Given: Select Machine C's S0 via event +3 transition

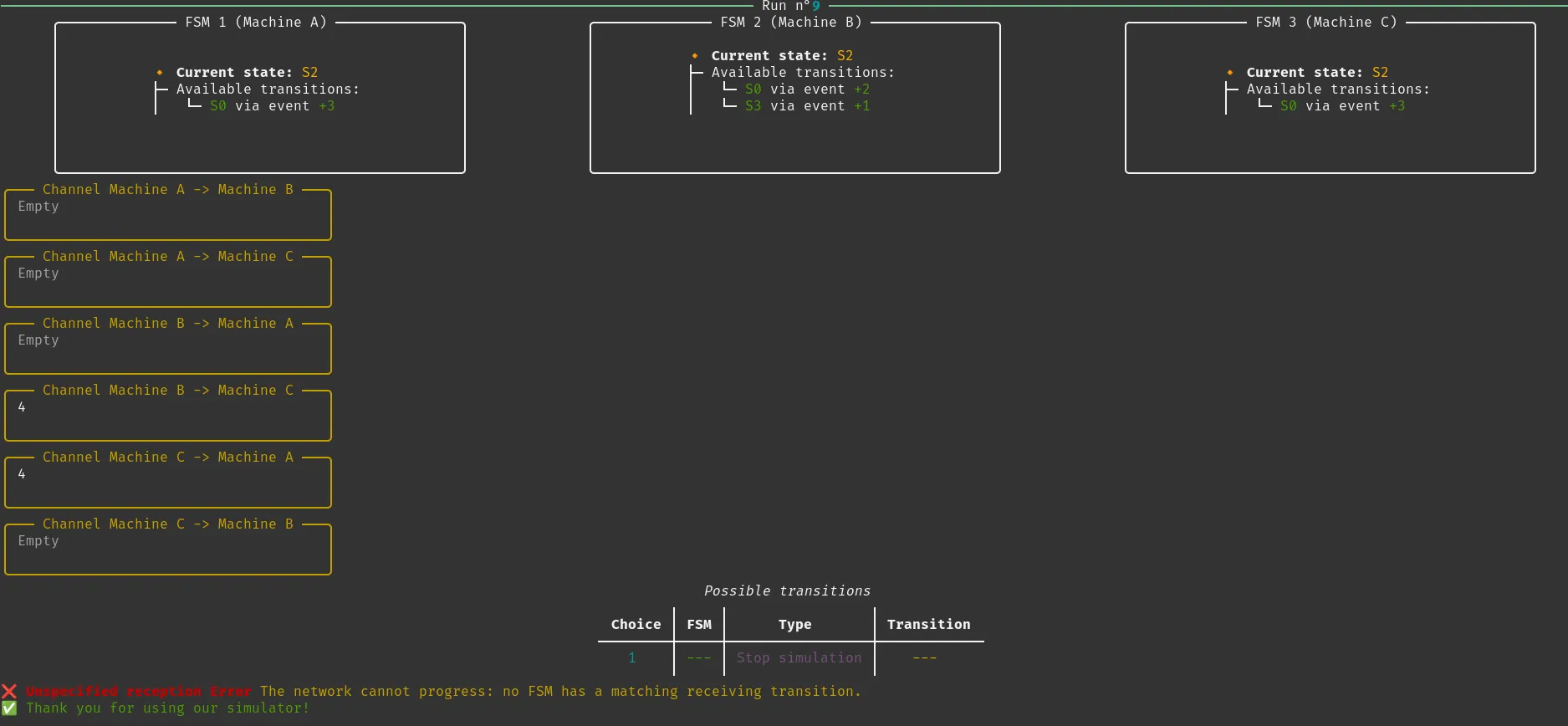Looking at the screenshot, I should tap(1342, 106).
